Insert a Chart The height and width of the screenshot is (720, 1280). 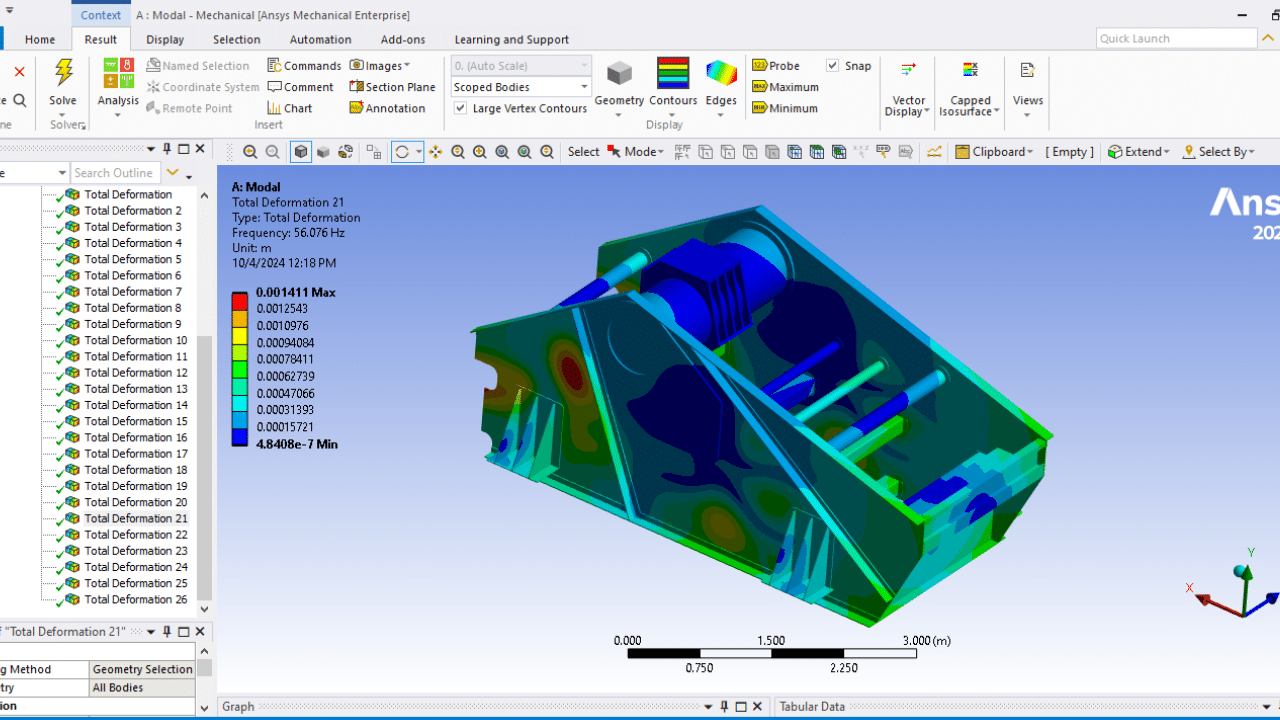click(x=289, y=108)
